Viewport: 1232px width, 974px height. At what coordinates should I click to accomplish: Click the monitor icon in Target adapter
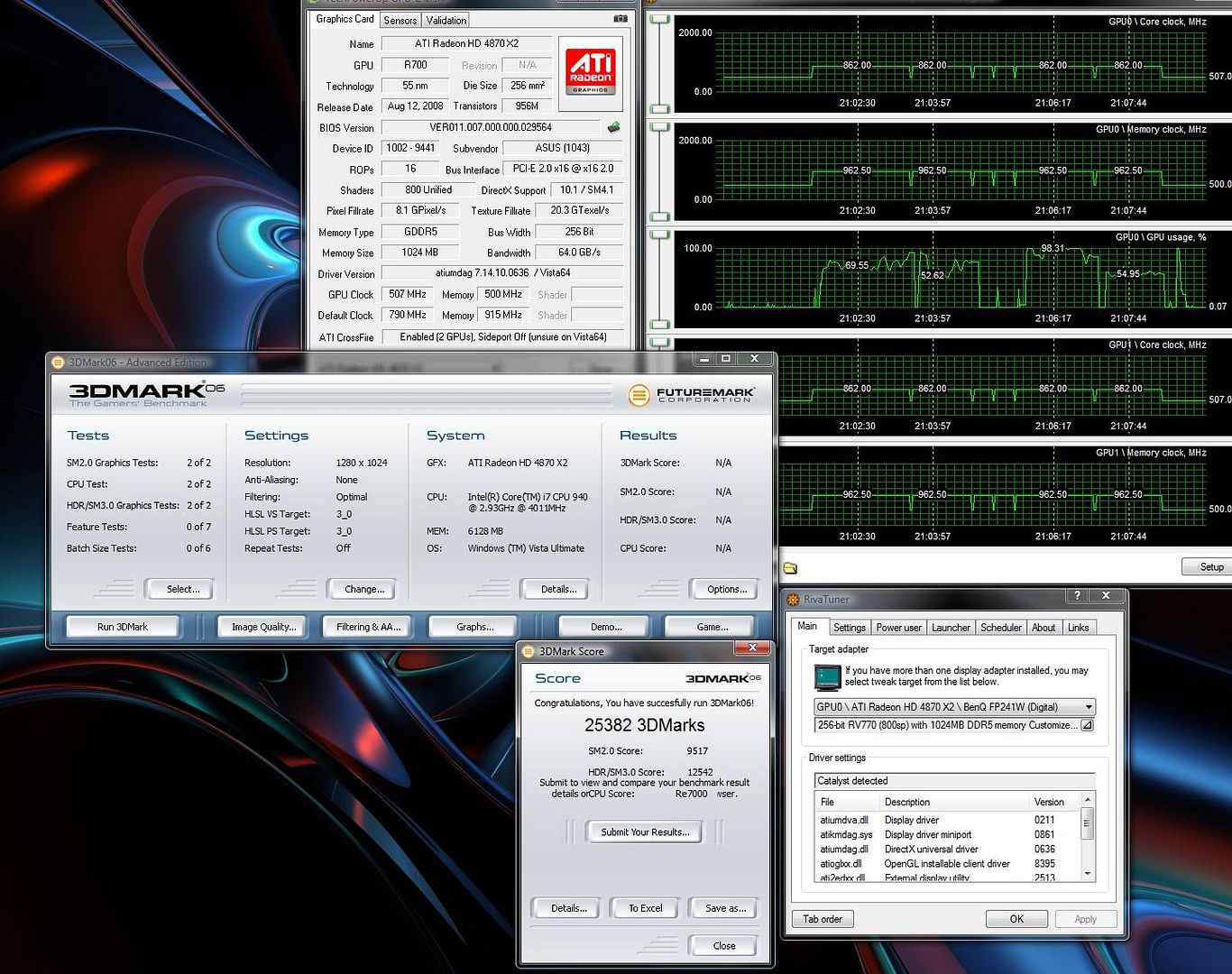coord(826,676)
